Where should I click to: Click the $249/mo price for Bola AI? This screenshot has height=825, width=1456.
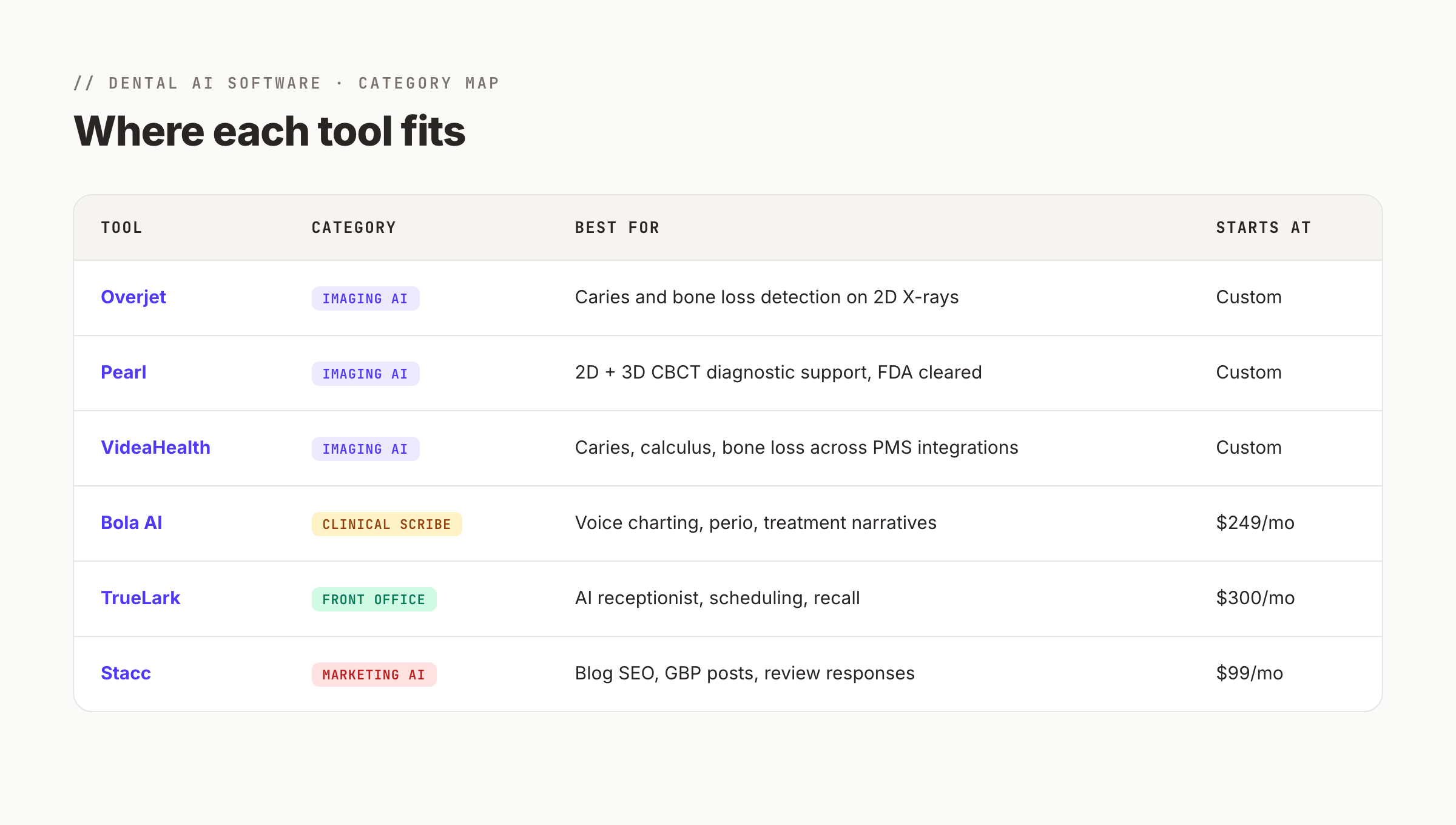click(x=1255, y=523)
